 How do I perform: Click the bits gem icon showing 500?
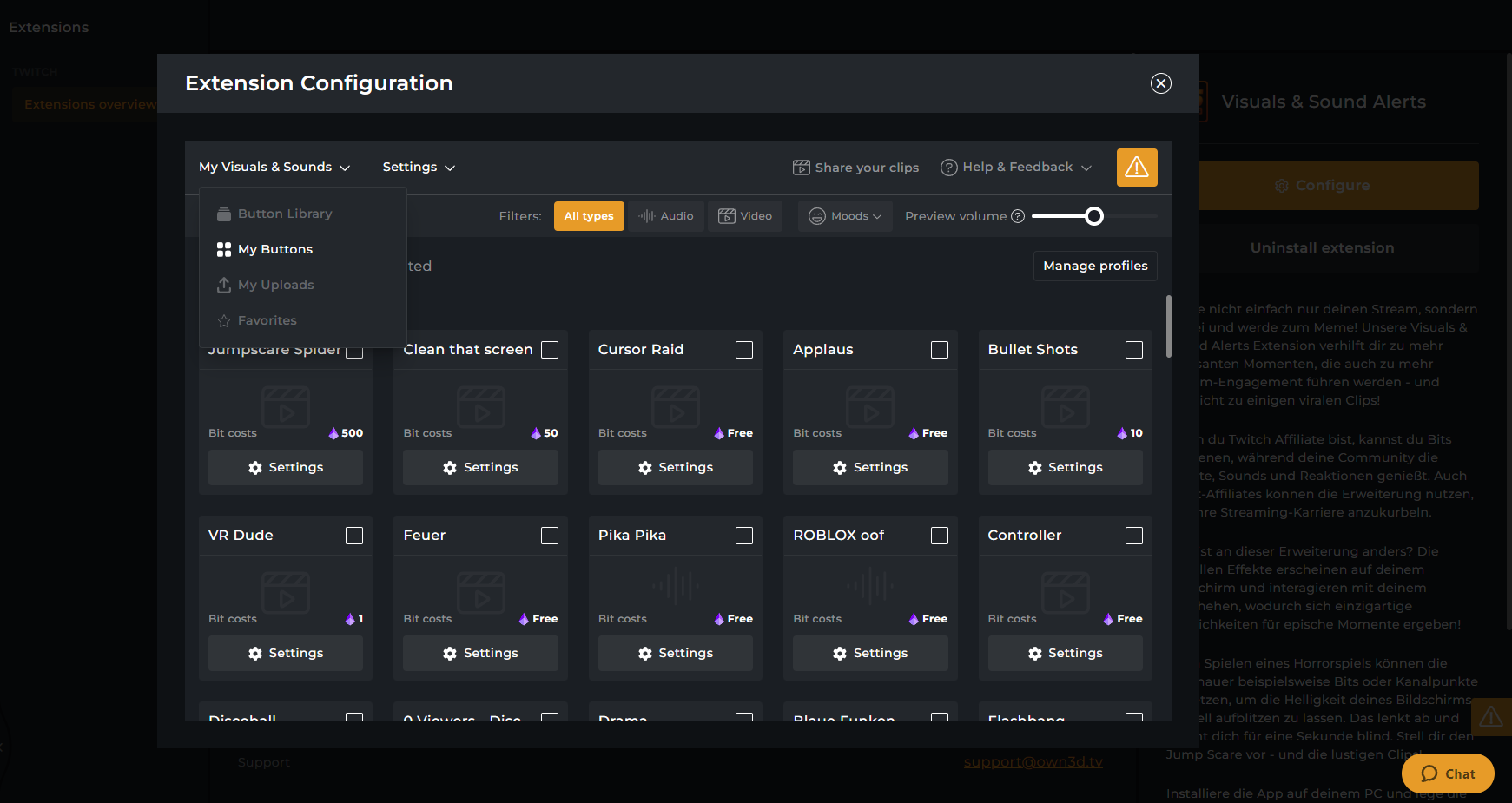[333, 433]
